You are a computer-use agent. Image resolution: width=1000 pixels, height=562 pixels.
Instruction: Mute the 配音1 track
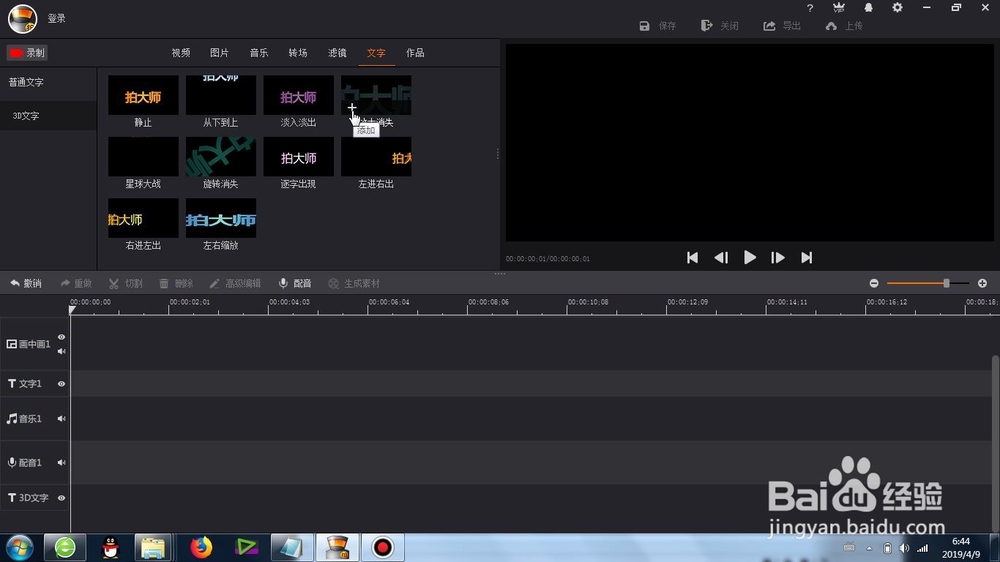coord(61,463)
